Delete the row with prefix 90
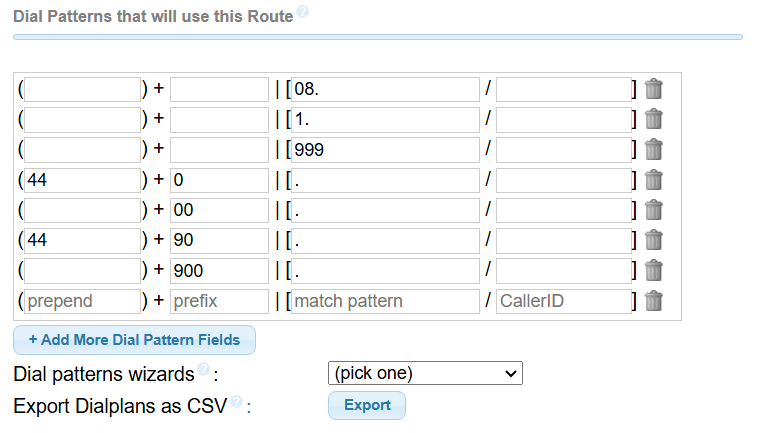This screenshot has height=433, width=759. click(x=654, y=240)
